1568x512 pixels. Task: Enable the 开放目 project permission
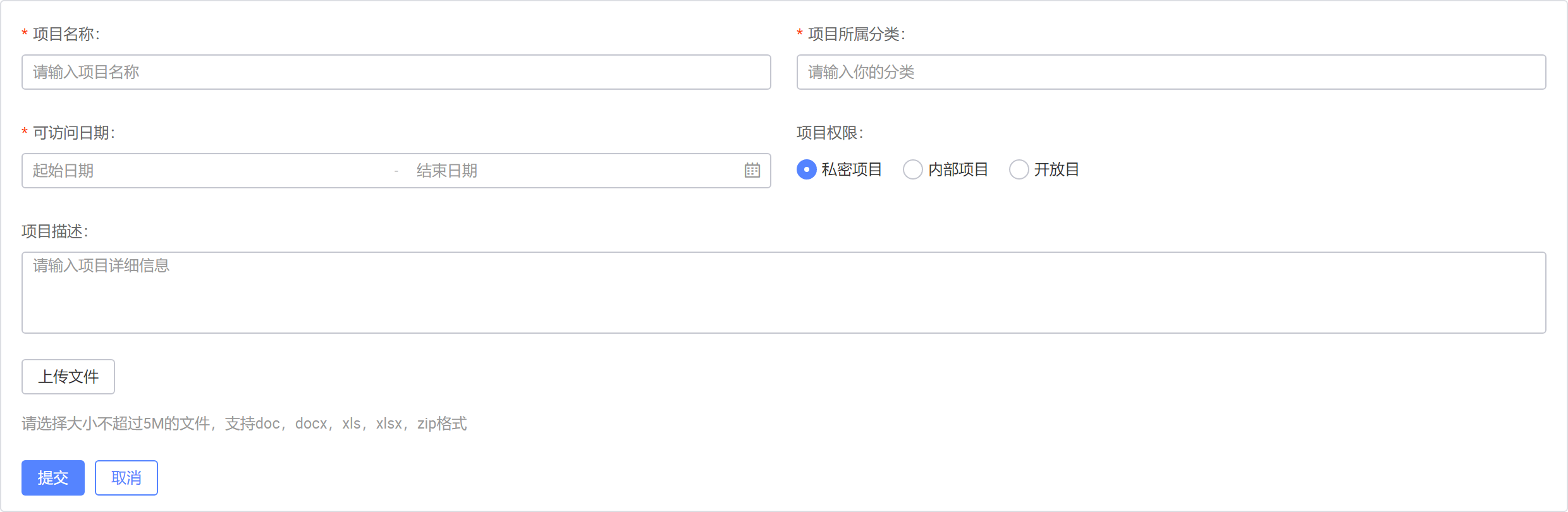[x=1019, y=169]
